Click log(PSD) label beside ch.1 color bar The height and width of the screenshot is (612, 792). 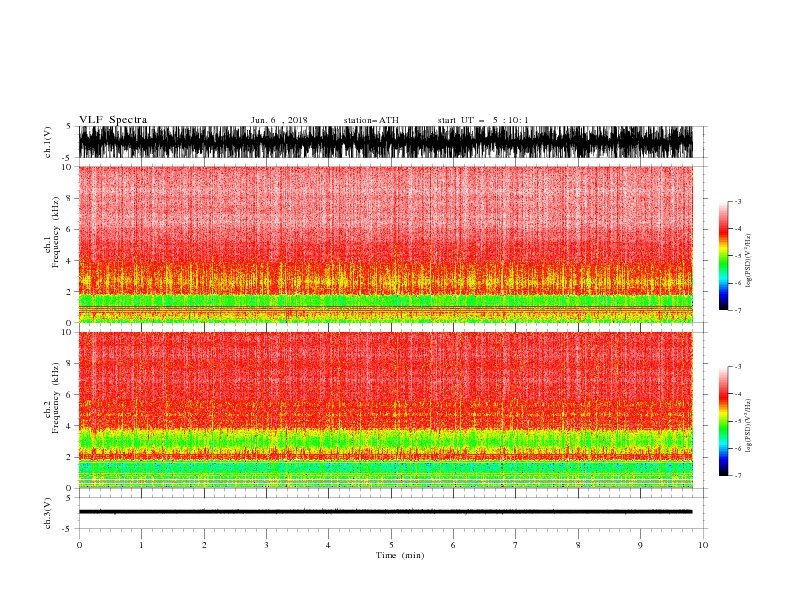(749, 261)
